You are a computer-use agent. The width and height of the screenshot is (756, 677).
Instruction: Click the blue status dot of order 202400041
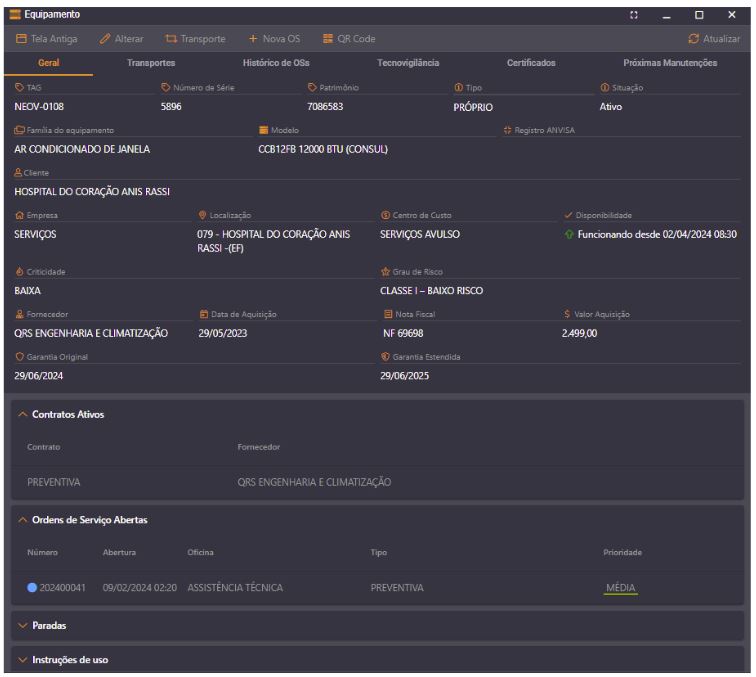(x=32, y=587)
